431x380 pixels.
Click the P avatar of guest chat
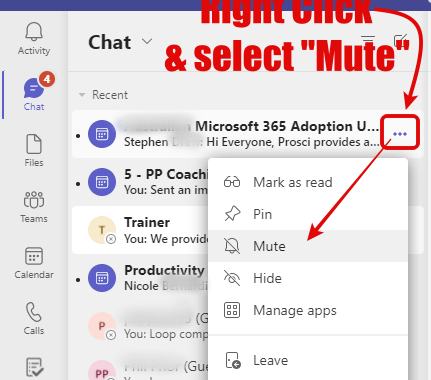pyautogui.click(x=102, y=326)
